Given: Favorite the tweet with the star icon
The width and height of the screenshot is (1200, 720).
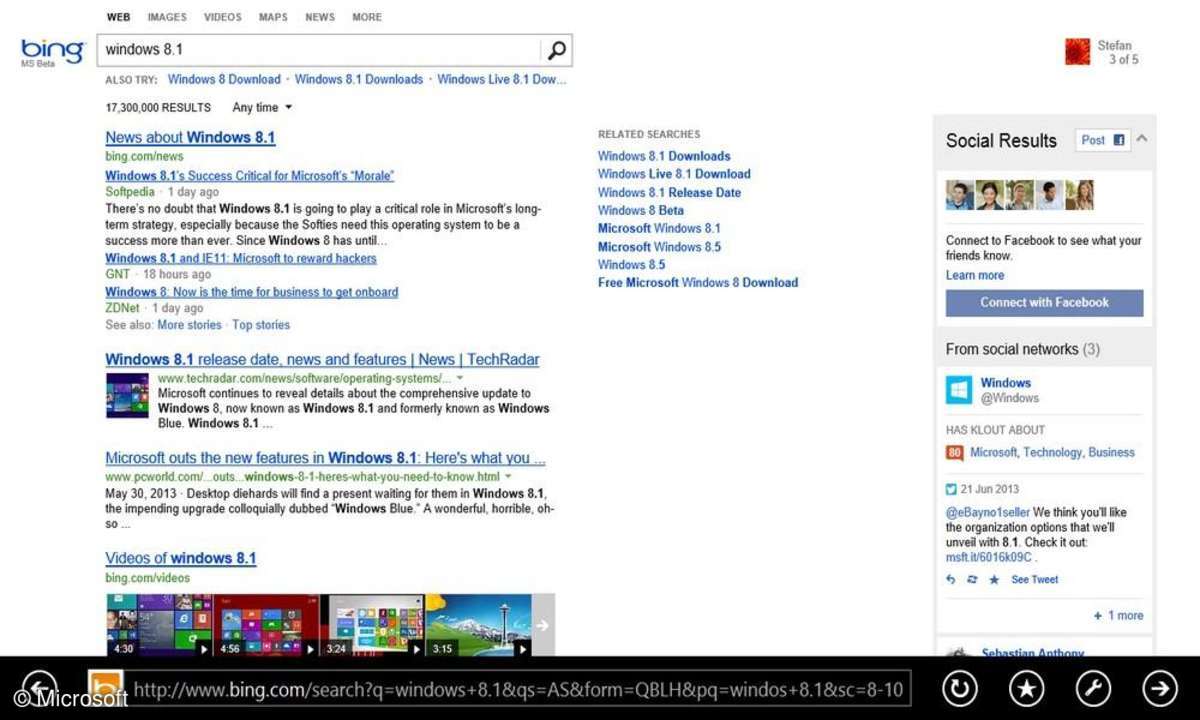Looking at the screenshot, I should (x=994, y=580).
